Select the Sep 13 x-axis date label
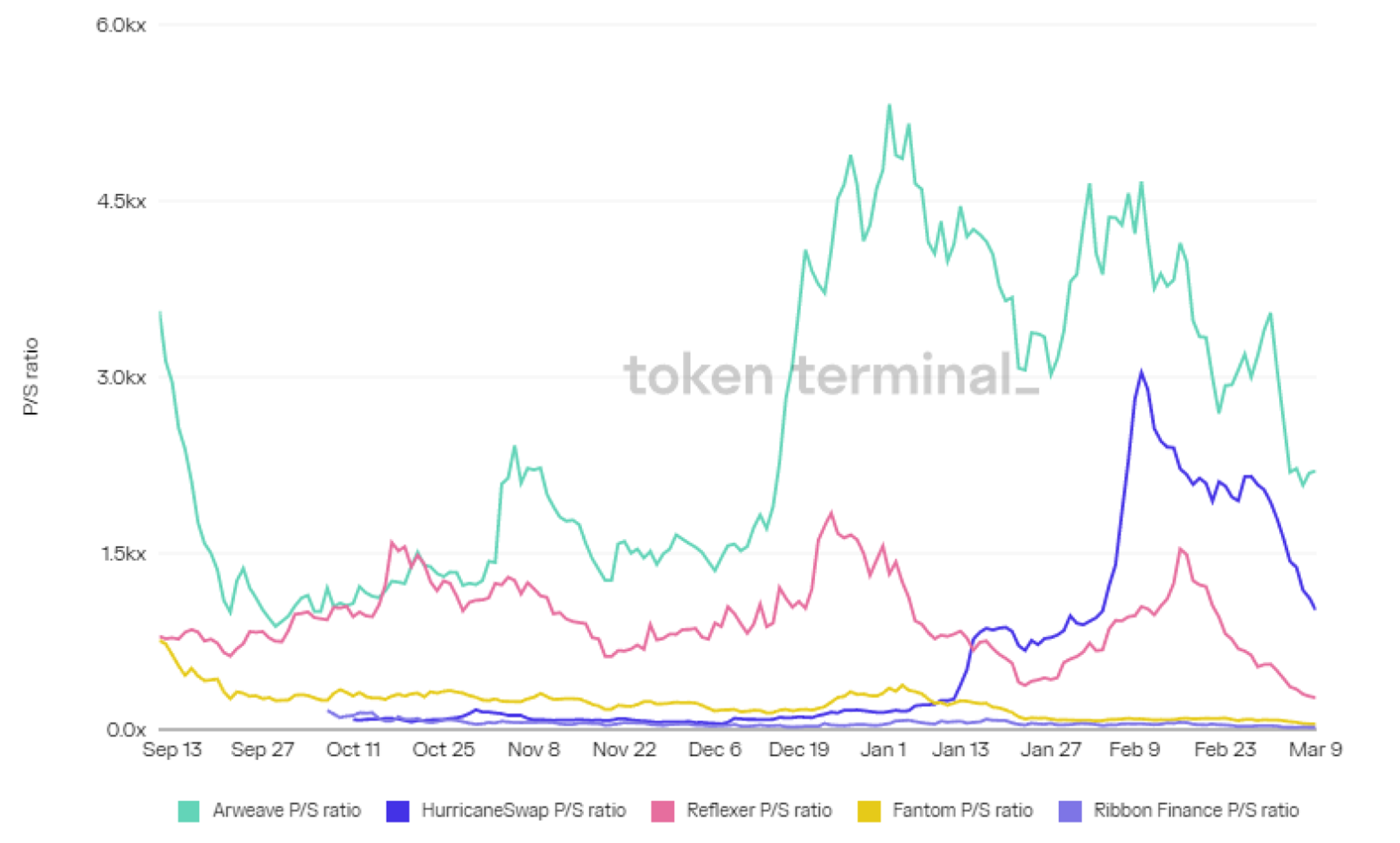Image resolution: width=1400 pixels, height=843 pixels. point(172,750)
